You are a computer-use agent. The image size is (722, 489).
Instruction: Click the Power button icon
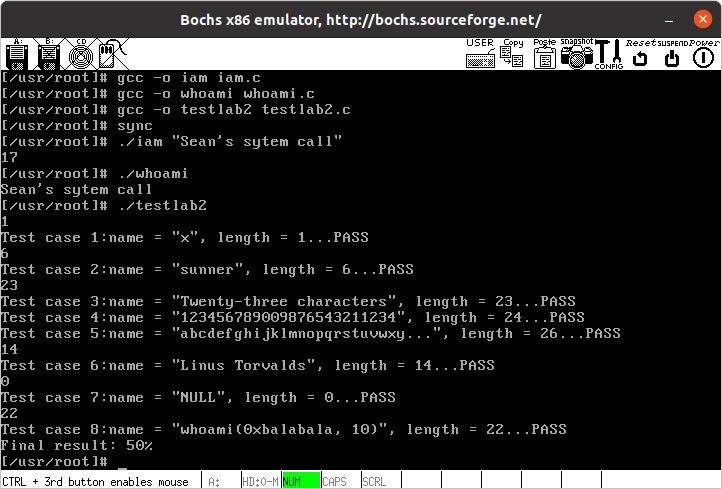(704, 54)
